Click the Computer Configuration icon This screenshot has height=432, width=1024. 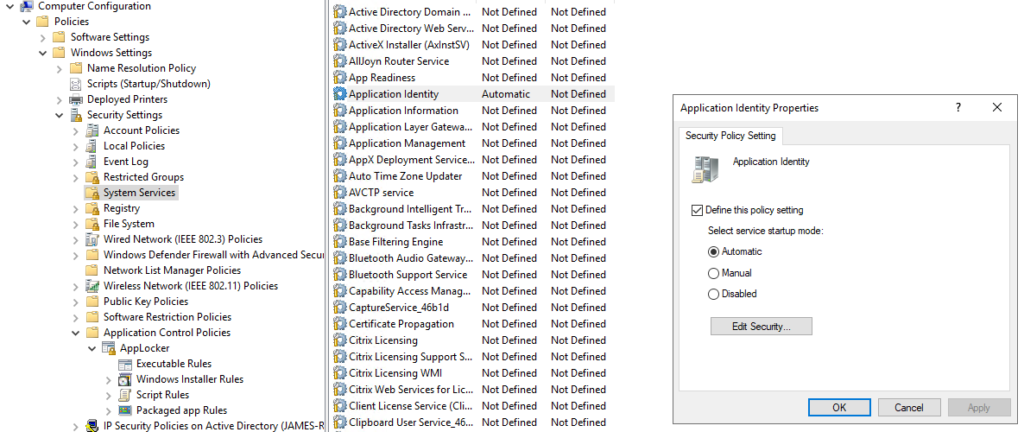click(26, 6)
